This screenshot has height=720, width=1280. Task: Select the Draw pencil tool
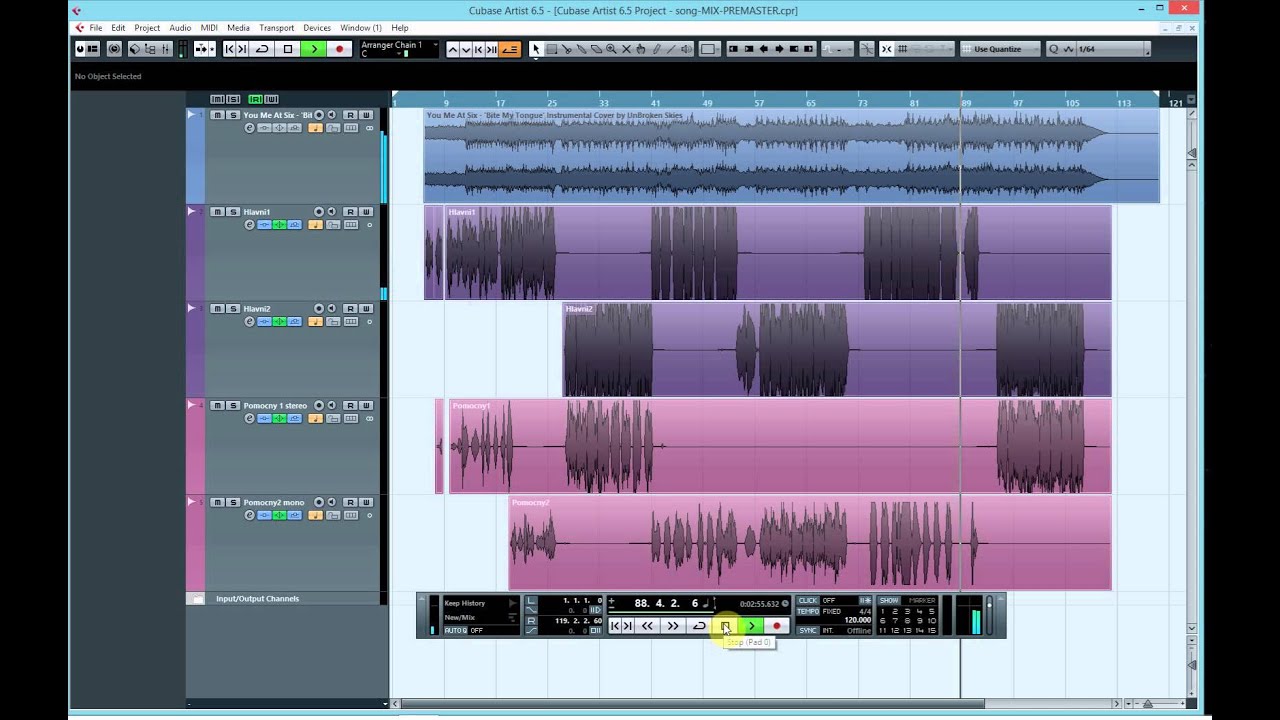point(656,49)
